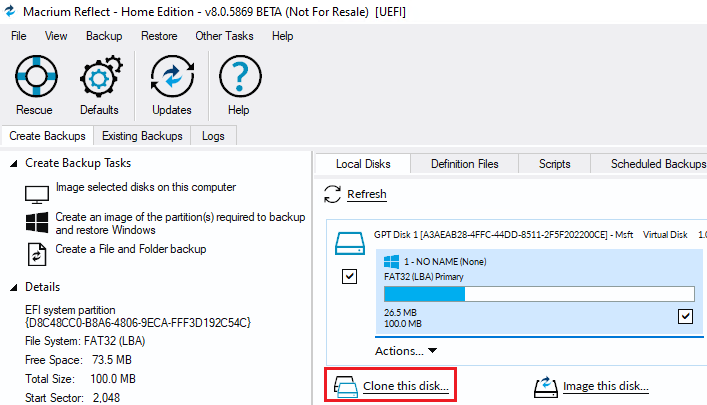This screenshot has height=405, width=707.
Task: Switch to the Existing Backups tab
Action: point(142,136)
